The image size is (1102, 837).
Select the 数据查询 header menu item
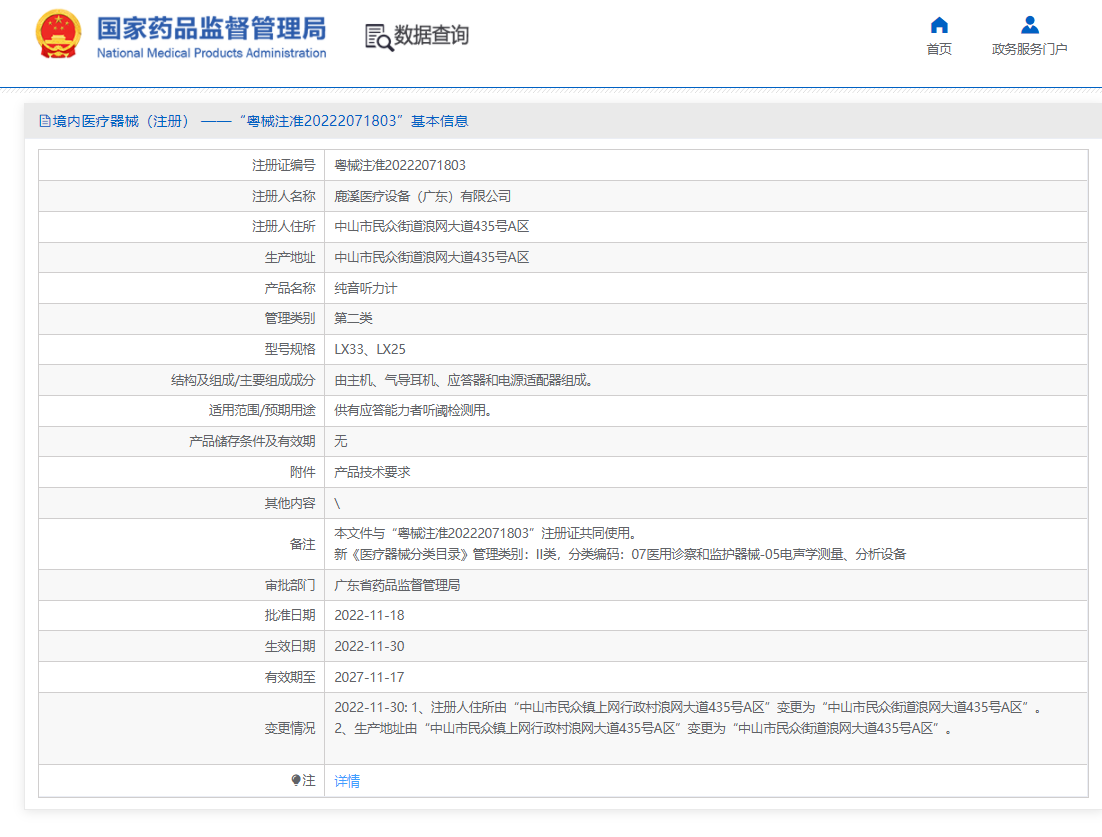click(x=433, y=35)
